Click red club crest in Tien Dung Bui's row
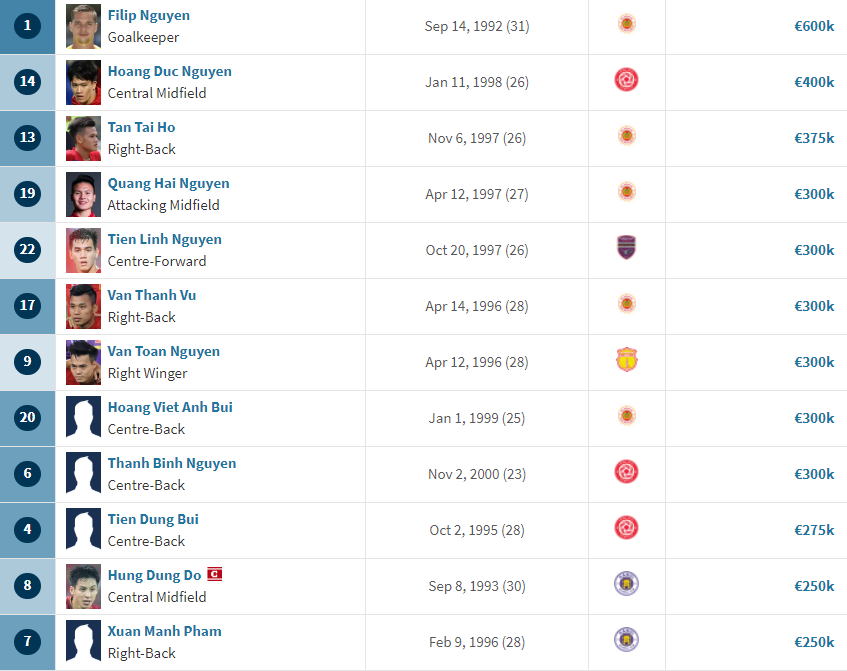 coord(626,528)
